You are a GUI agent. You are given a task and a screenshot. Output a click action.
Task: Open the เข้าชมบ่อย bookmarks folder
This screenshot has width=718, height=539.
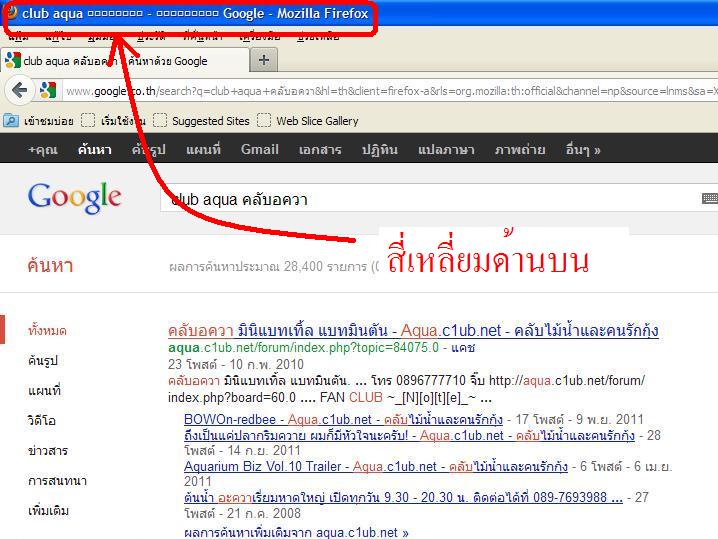tap(38, 121)
